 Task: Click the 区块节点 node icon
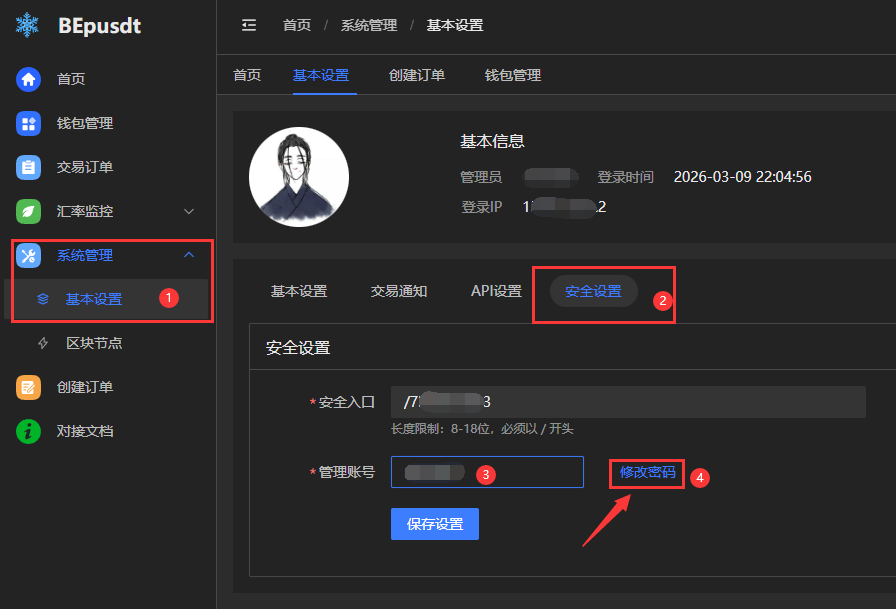click(42, 343)
